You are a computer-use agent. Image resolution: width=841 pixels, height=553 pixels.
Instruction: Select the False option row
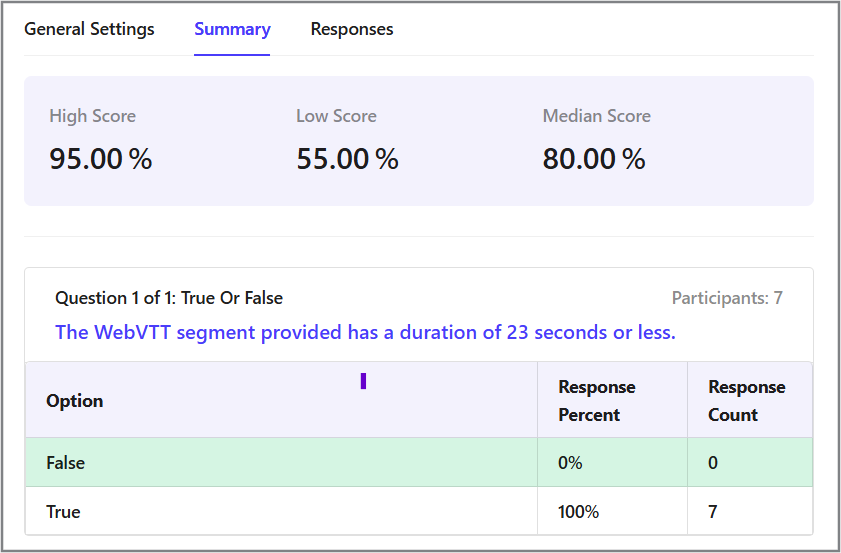click(66, 463)
